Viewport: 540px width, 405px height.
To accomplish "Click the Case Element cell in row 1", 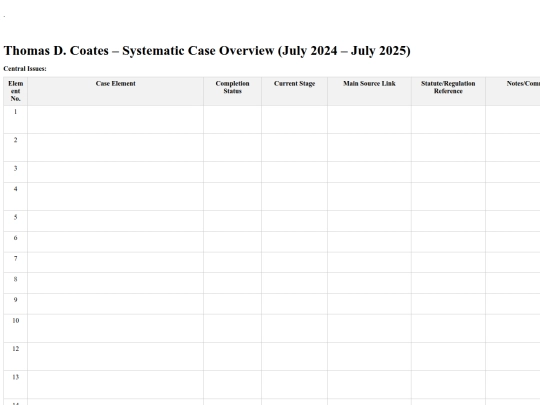I will [x=115, y=120].
